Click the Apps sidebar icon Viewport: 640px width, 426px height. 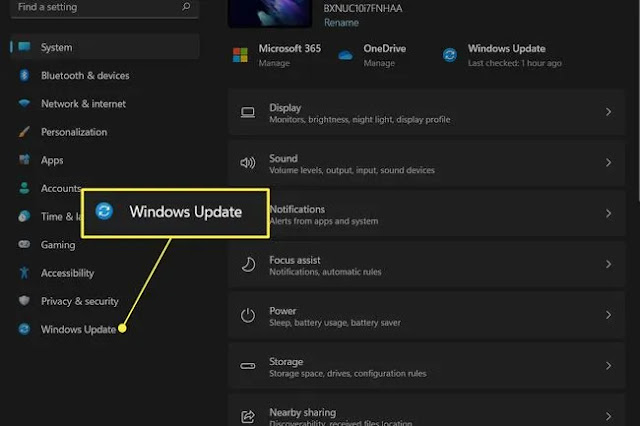(x=24, y=160)
